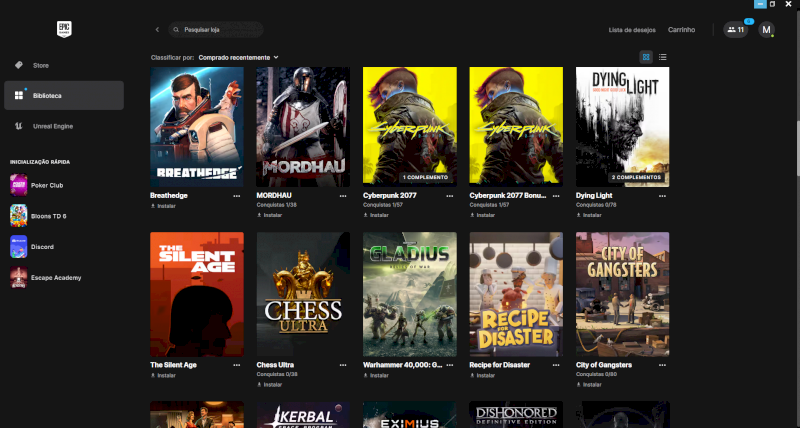Open the City of Gangsters cover
The image size is (800, 428).
pyautogui.click(x=622, y=294)
